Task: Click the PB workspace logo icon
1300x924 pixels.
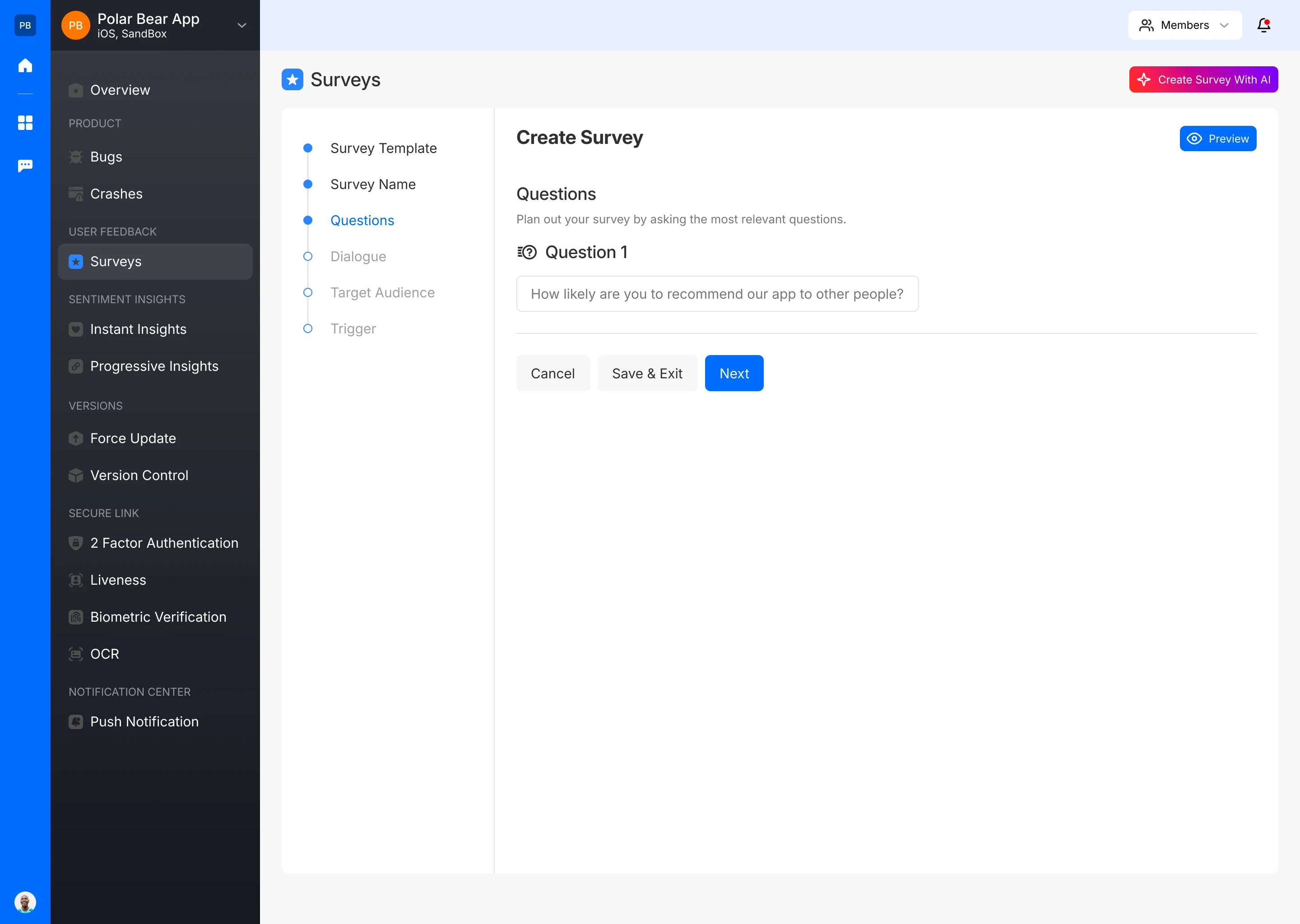Action: [25, 25]
